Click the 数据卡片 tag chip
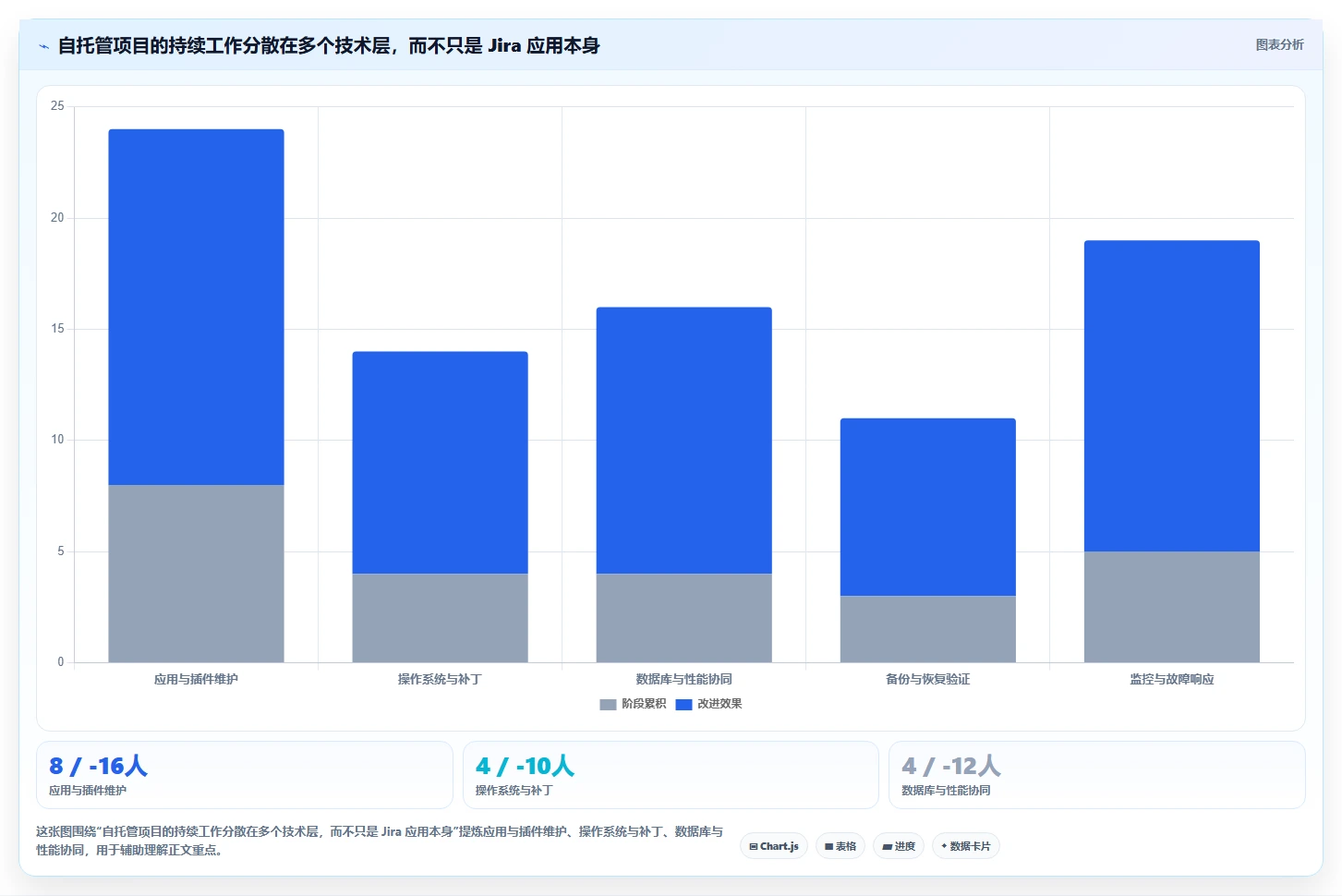Screen dimensions: 1342x896 tap(966, 846)
